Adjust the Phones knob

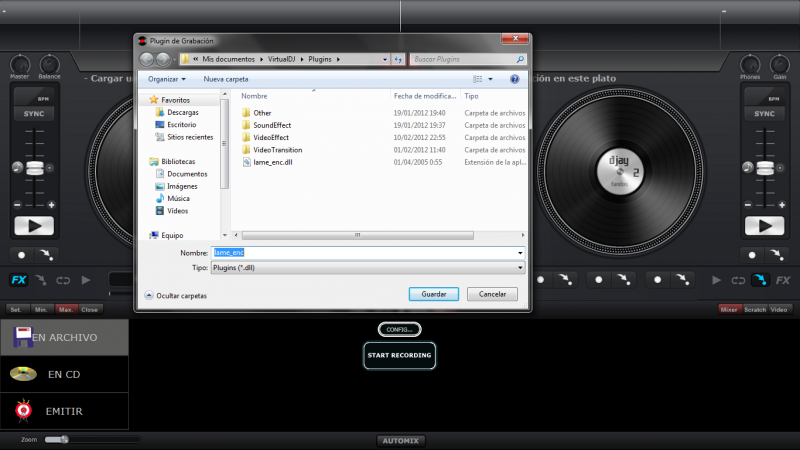point(750,64)
